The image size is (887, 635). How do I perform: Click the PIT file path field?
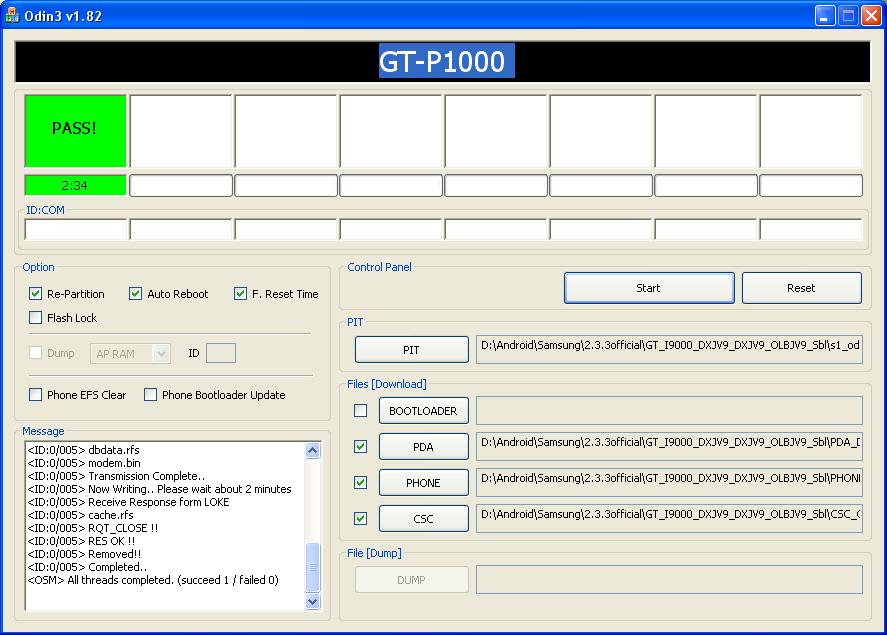(669, 350)
